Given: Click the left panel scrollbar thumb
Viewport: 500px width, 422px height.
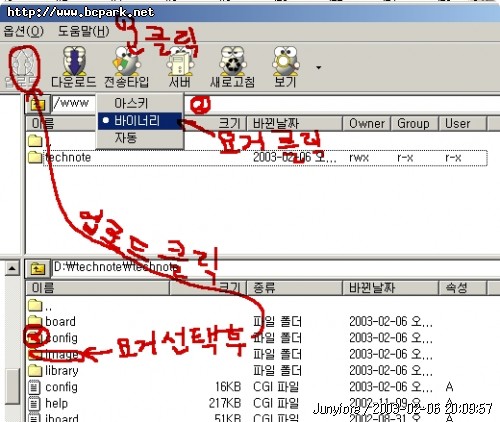Looking at the screenshot, I should pos(12,387).
